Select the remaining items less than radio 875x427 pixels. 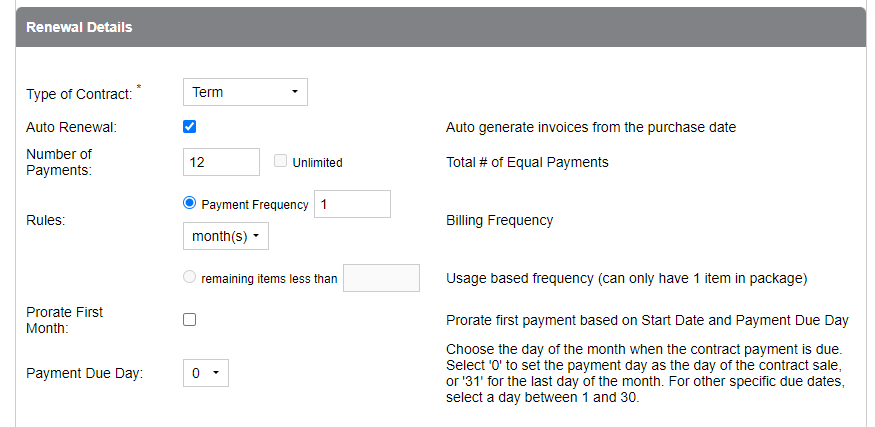(x=190, y=278)
